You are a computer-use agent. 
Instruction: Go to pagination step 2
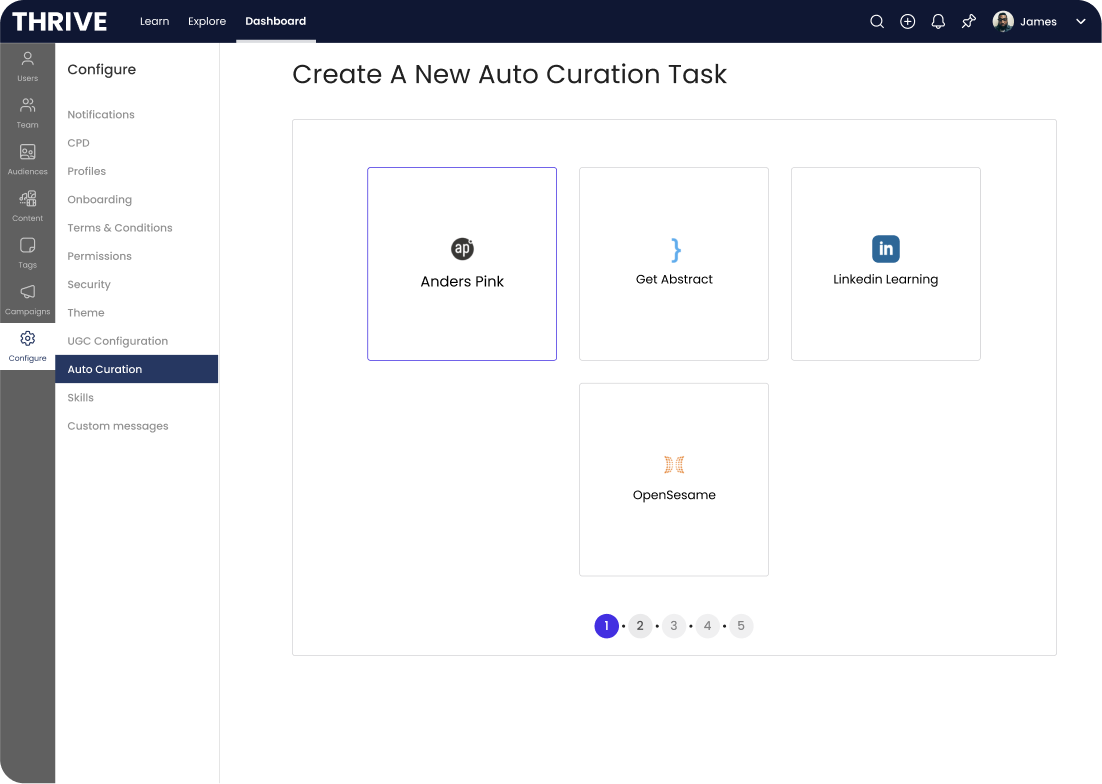tap(640, 626)
